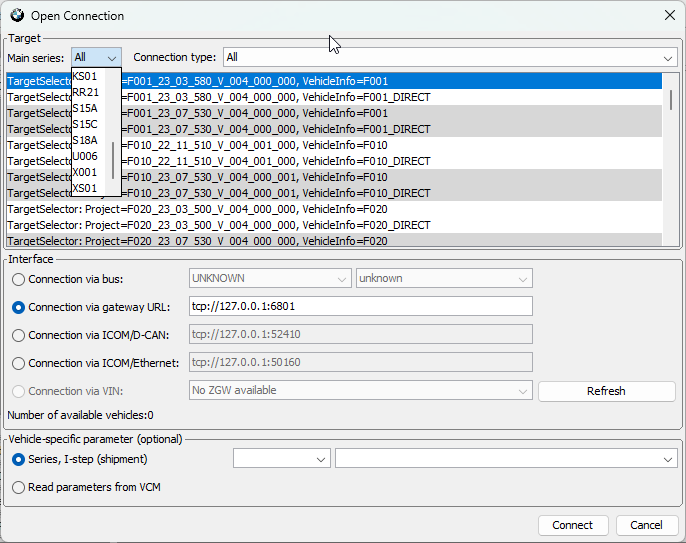The image size is (686, 543).
Task: Select row F010_23_07_530 VehicleInfo=F010
Action: (x=334, y=177)
